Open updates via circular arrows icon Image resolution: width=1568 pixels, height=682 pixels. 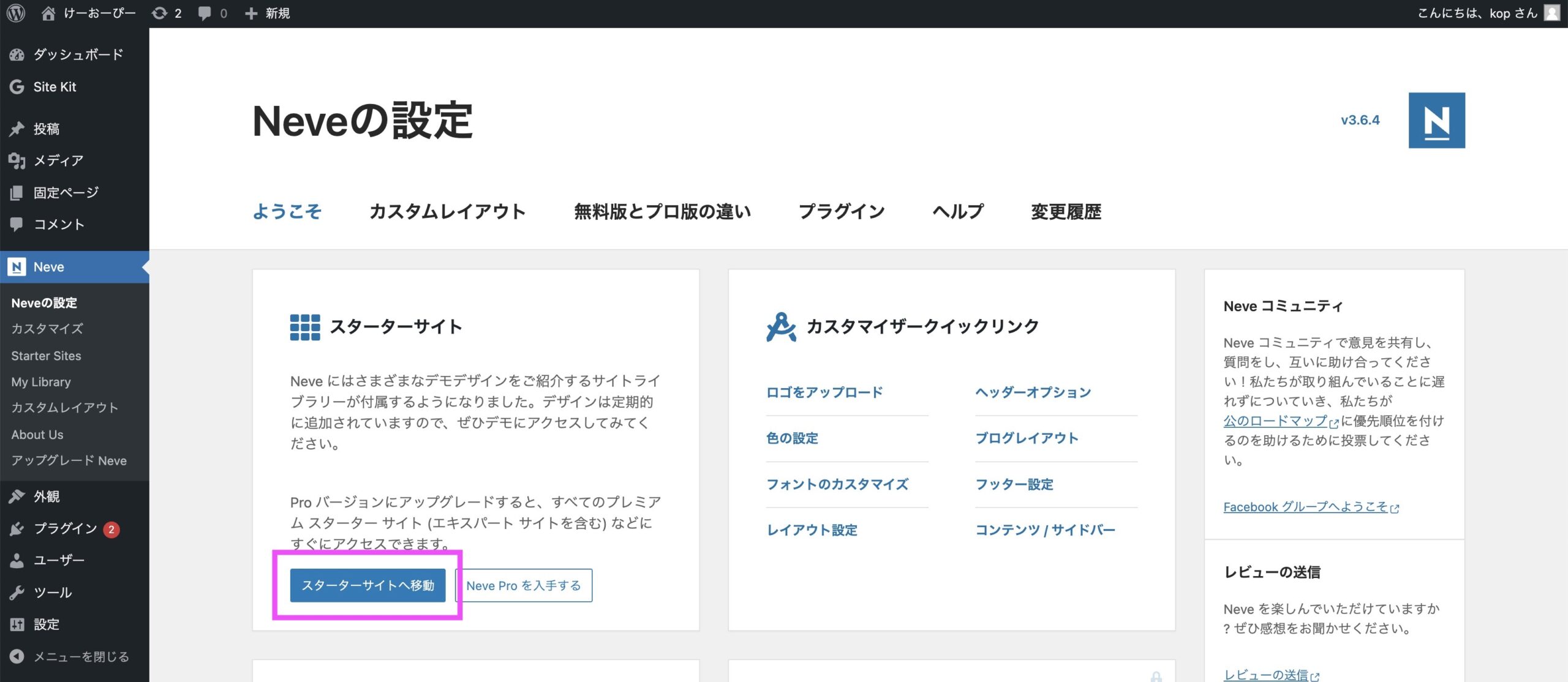(x=159, y=13)
